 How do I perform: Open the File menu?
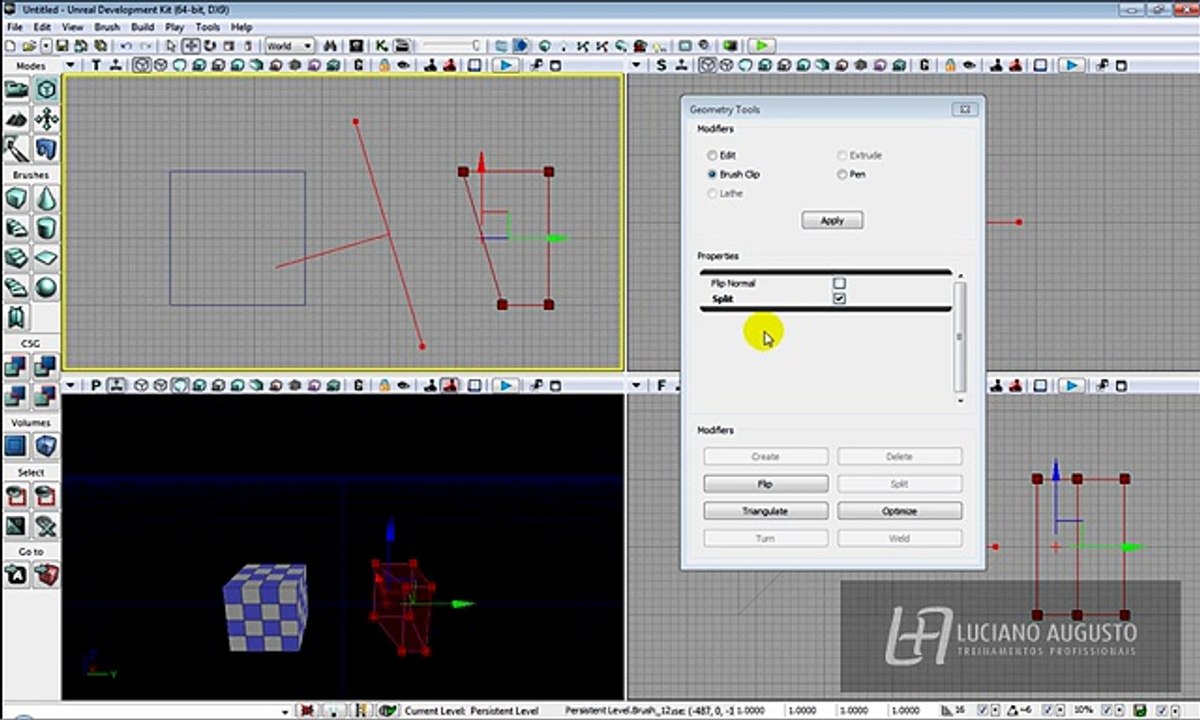[15, 27]
